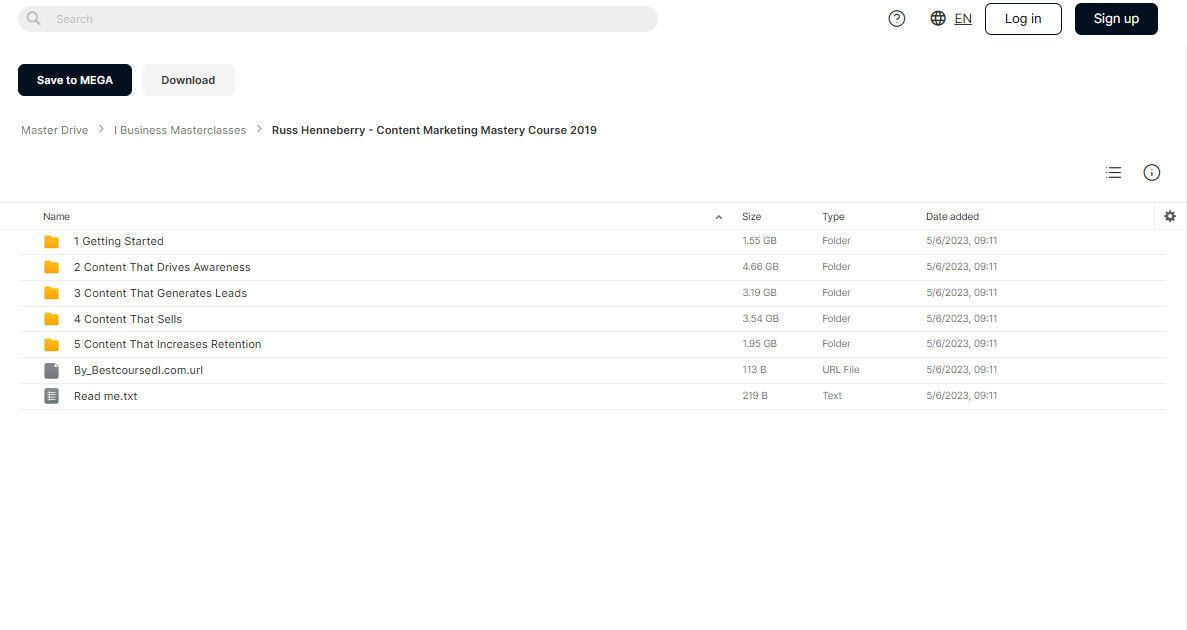Click the 219 B size value
Viewport: 1187px width, 630px height.
[x=755, y=395]
